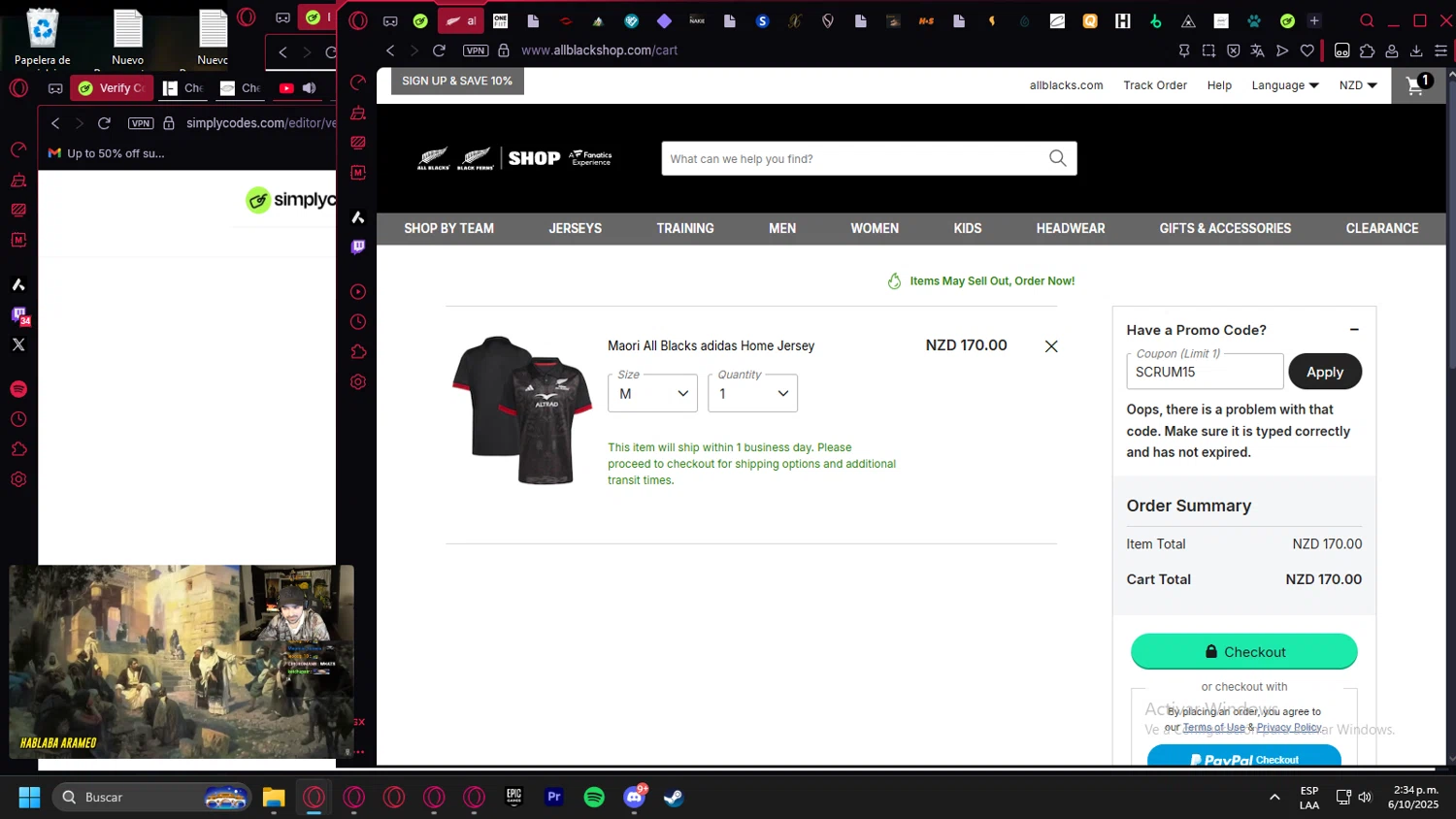Click the Windows Start button
This screenshot has width=1456, height=819.
(29, 798)
